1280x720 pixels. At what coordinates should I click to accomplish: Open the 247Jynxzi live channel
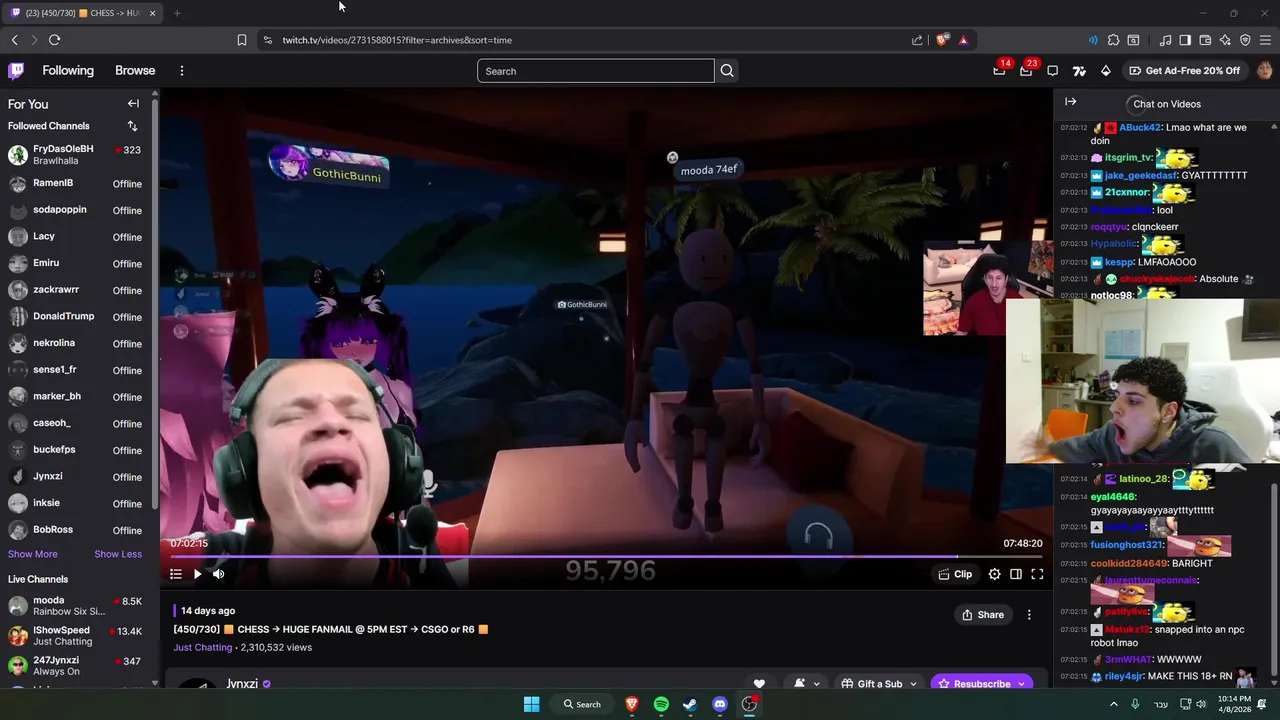[x=76, y=666]
